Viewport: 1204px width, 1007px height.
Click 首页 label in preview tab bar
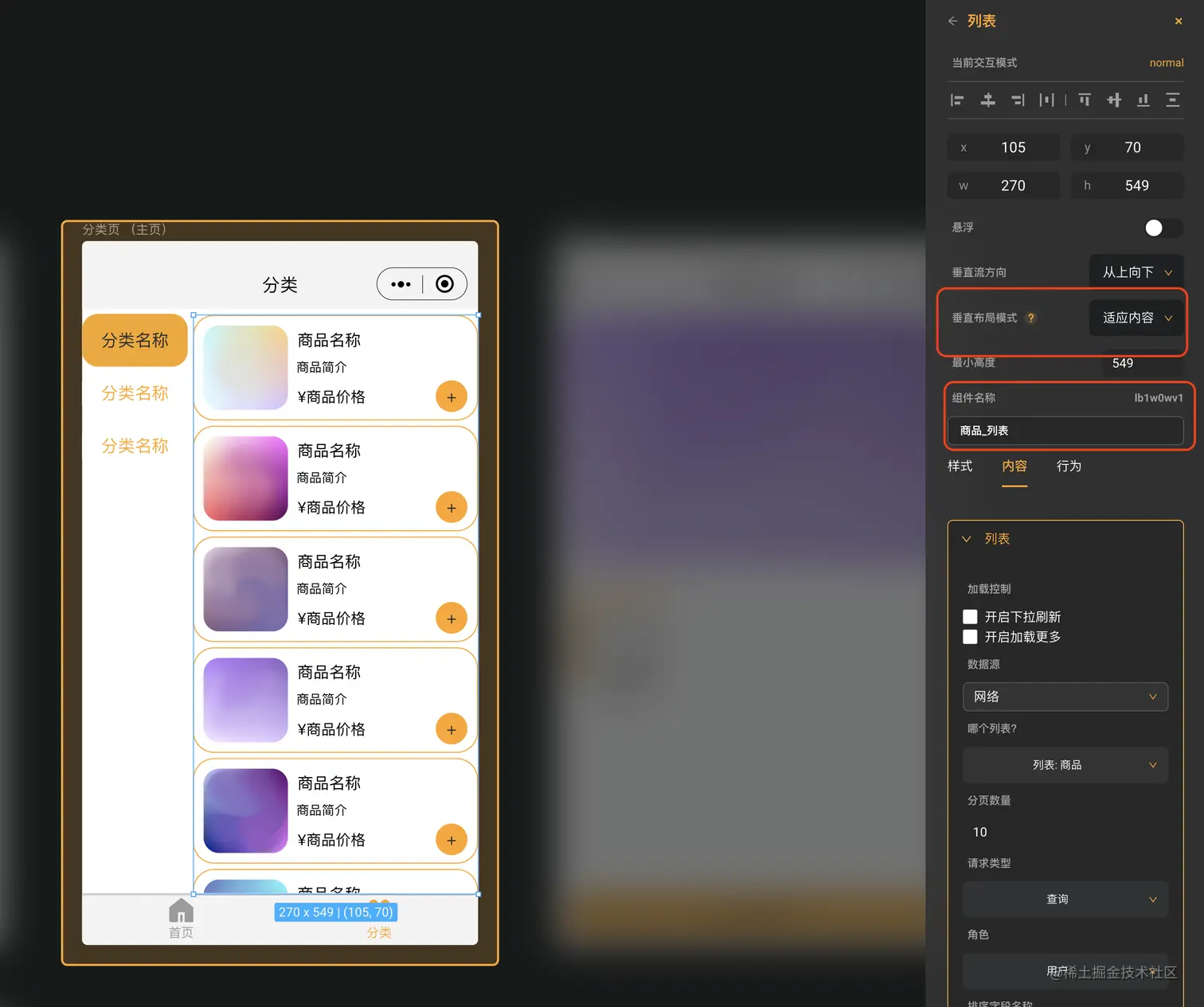[181, 933]
